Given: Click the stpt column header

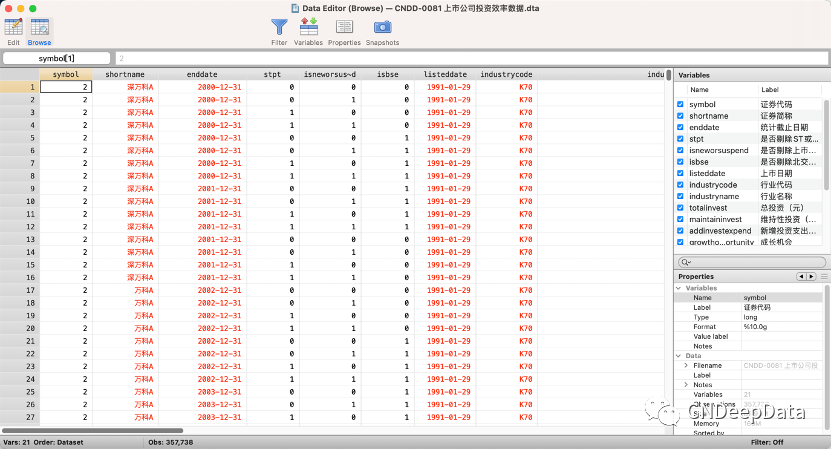Looking at the screenshot, I should [x=273, y=74].
